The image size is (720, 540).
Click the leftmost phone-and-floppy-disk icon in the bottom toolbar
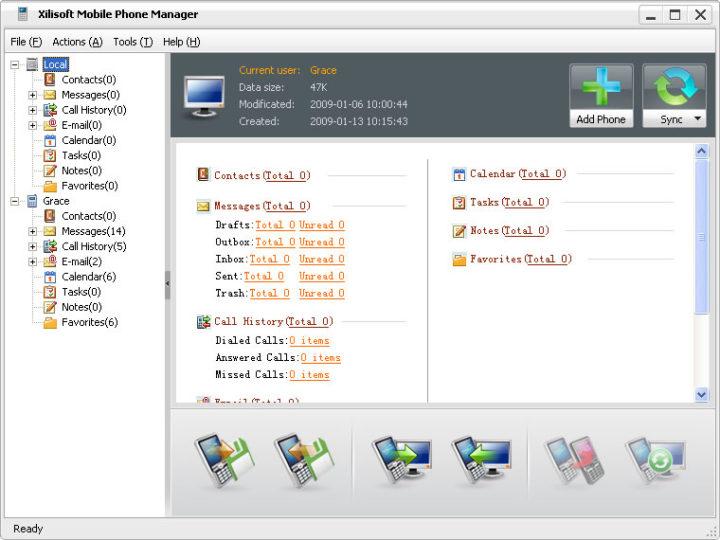click(224, 460)
